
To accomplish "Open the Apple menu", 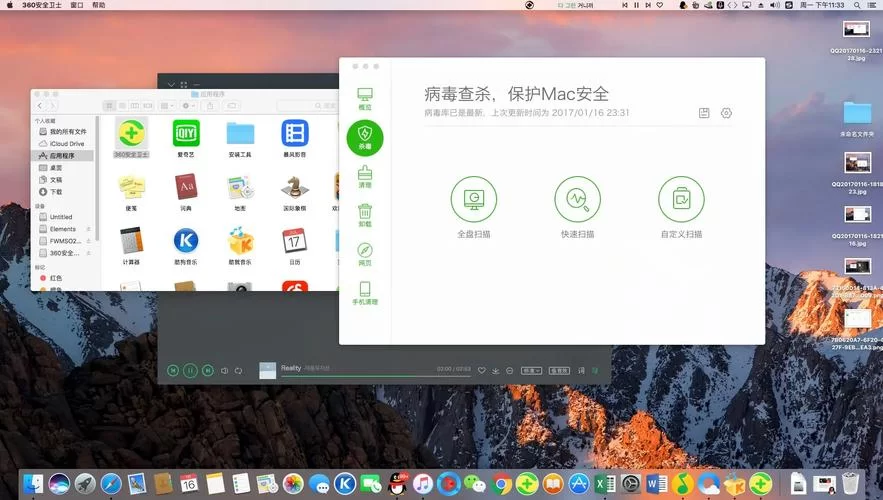I will pyautogui.click(x=10, y=5).
